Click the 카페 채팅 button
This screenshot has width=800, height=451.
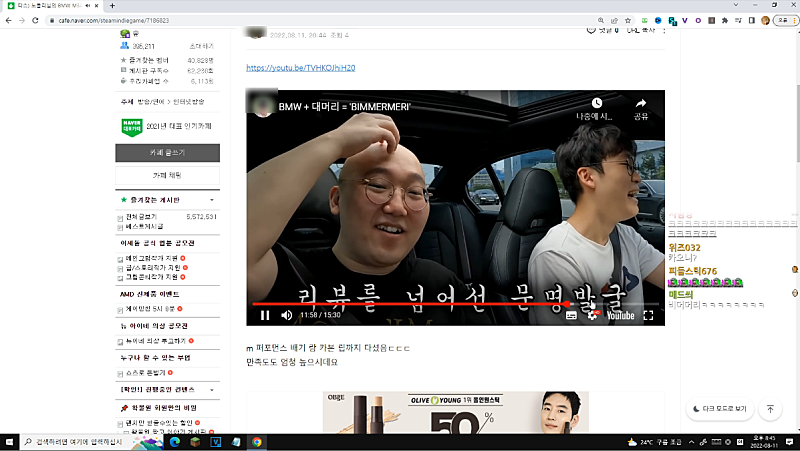tap(167, 175)
